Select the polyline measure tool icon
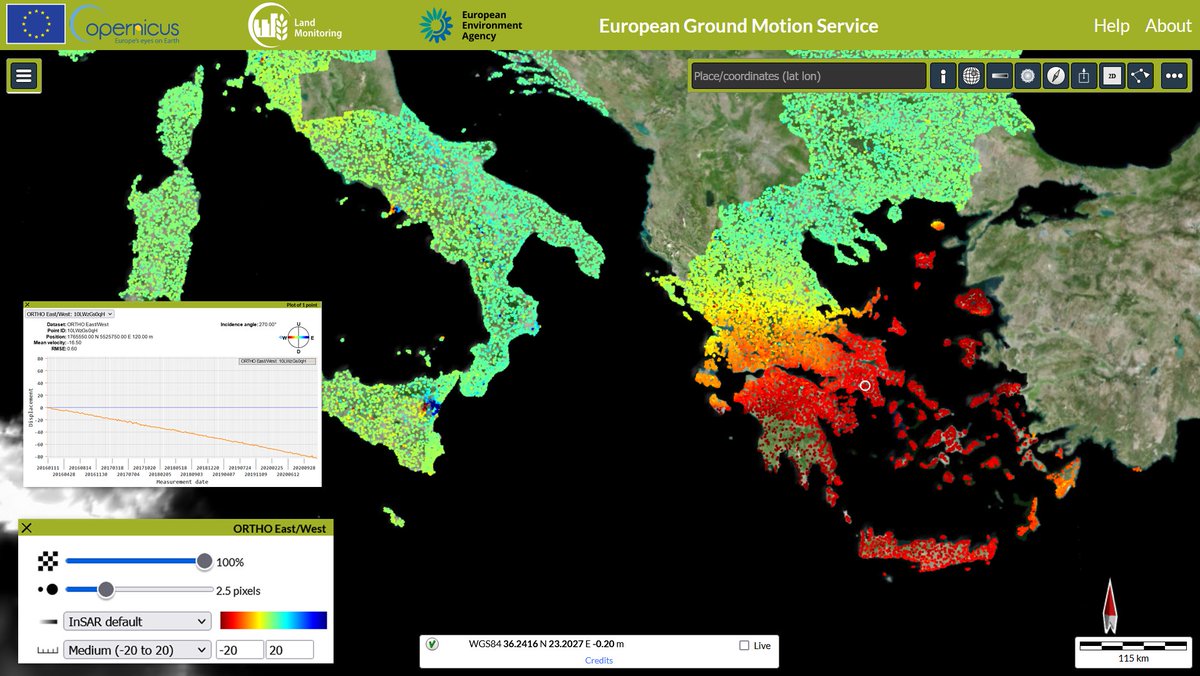This screenshot has height=676, width=1200. pos(1140,75)
